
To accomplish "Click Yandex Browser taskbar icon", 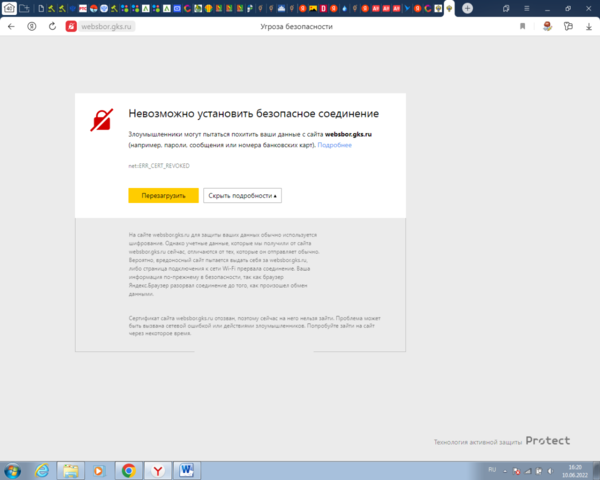I will point(158,470).
